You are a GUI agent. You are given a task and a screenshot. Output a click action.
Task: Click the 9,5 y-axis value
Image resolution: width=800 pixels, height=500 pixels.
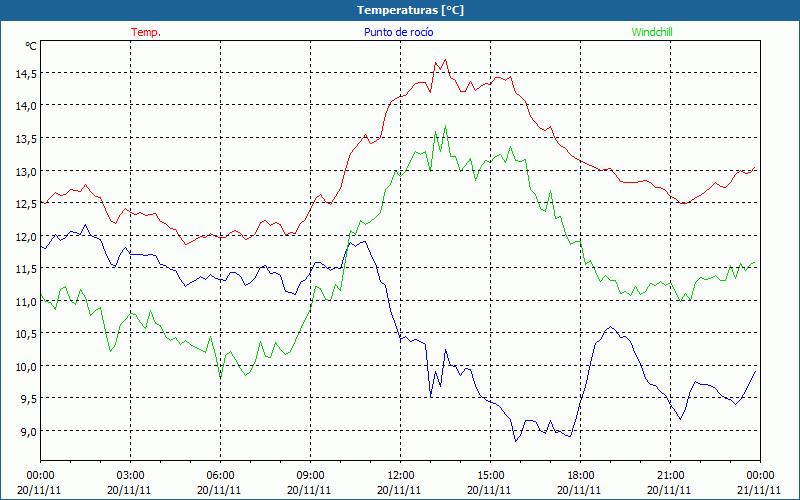(28, 399)
